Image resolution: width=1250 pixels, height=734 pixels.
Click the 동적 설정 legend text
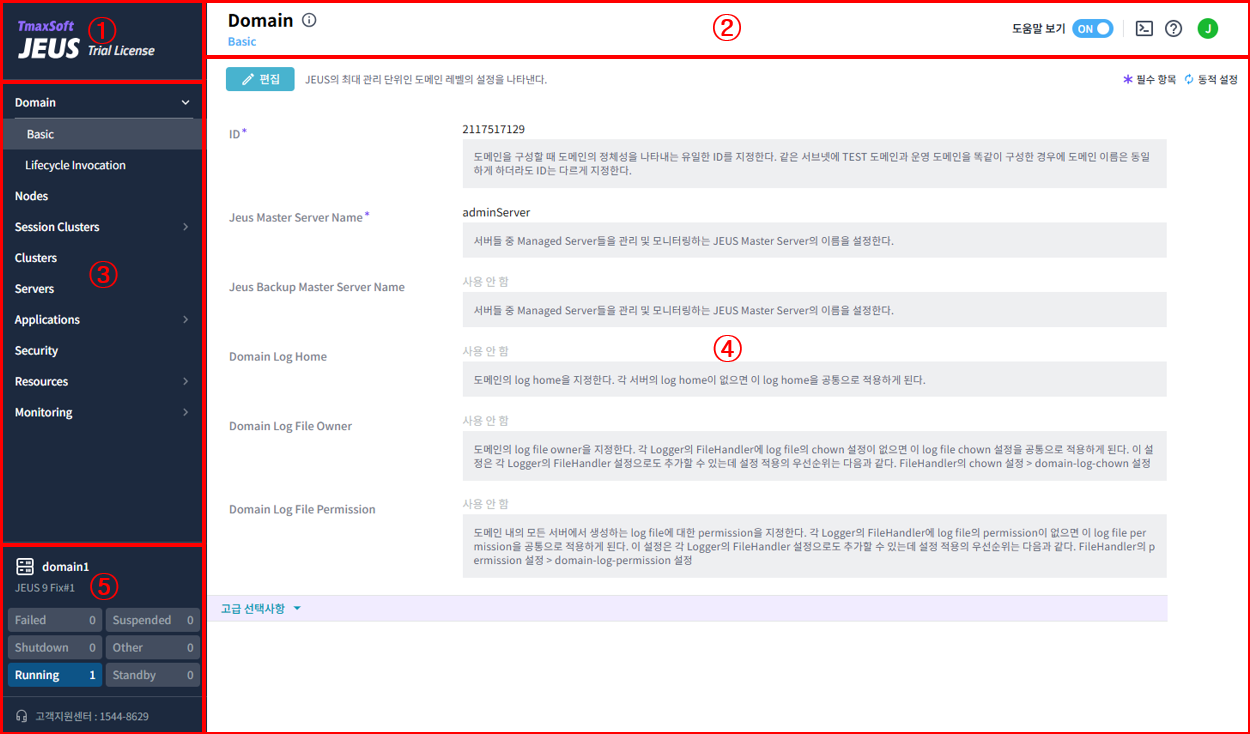click(x=1218, y=79)
